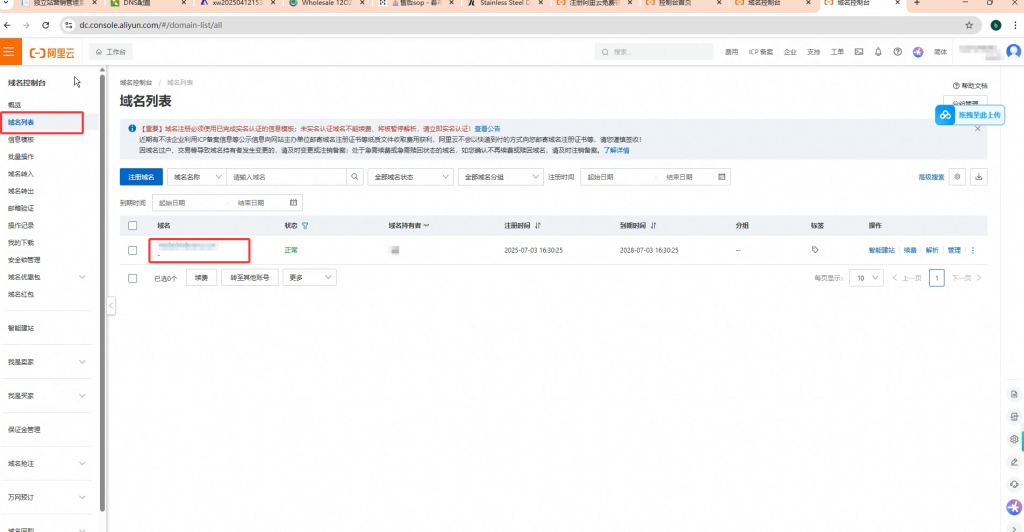Click the blue 注册域名 button
This screenshot has width=1024, height=532.
click(x=141, y=177)
